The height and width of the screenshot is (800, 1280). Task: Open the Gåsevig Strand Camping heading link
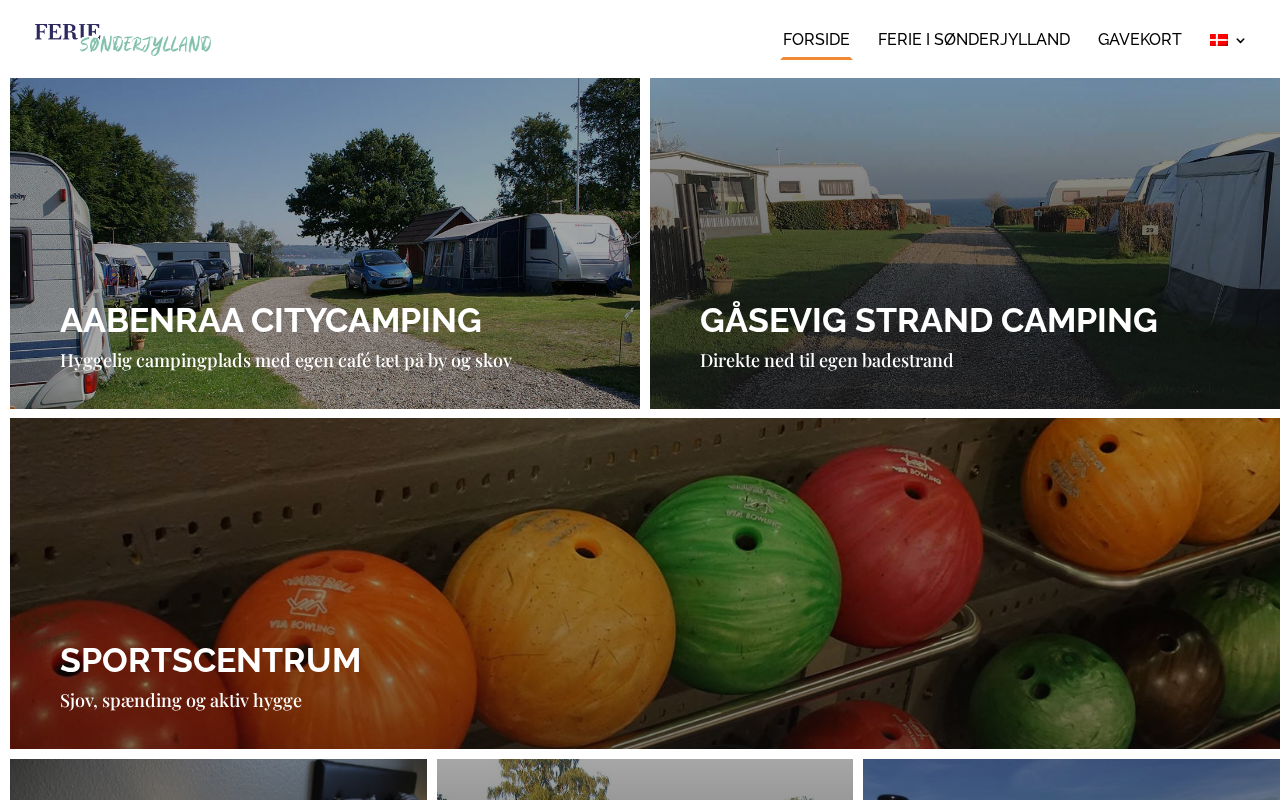coord(929,320)
